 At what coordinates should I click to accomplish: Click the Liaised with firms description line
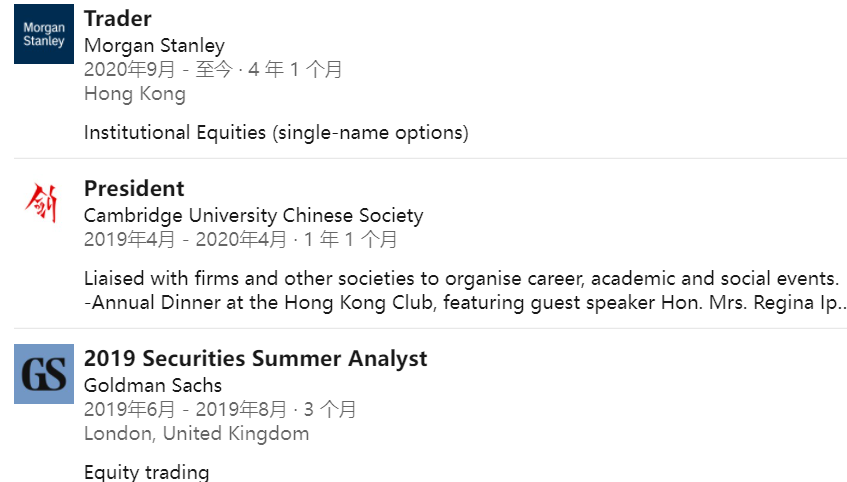click(461, 278)
